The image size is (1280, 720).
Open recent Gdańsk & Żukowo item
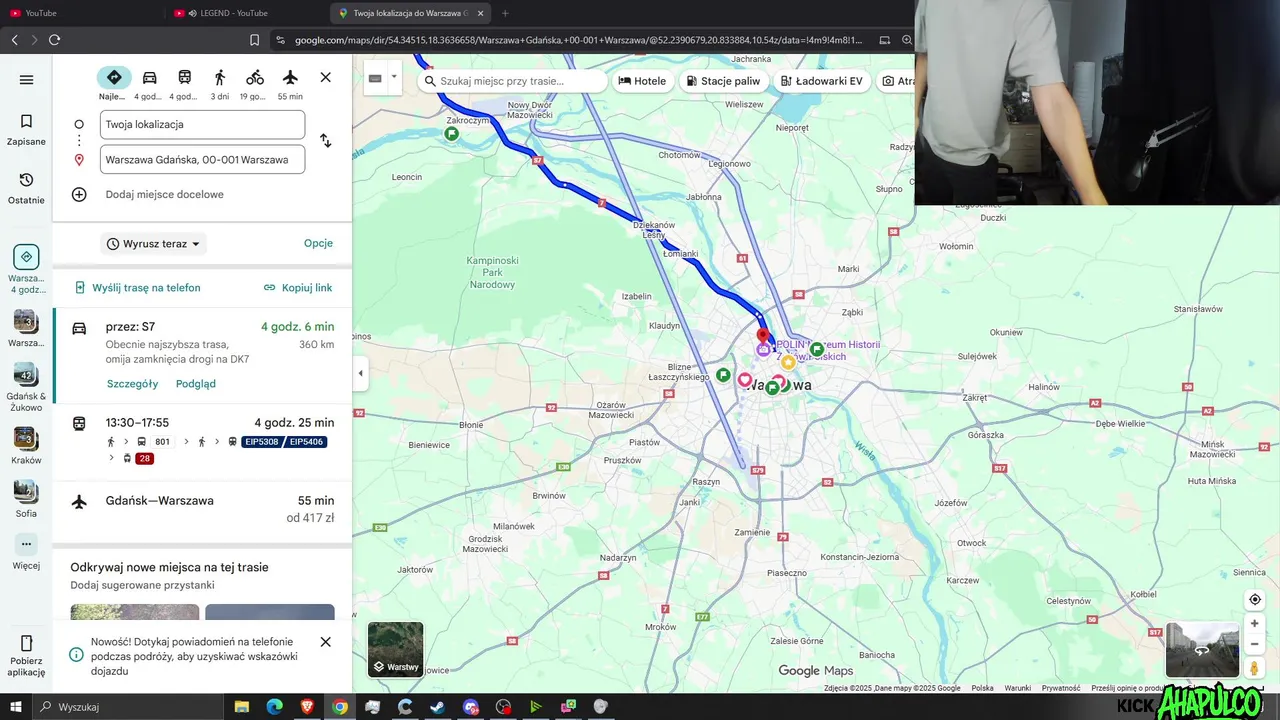[26, 385]
